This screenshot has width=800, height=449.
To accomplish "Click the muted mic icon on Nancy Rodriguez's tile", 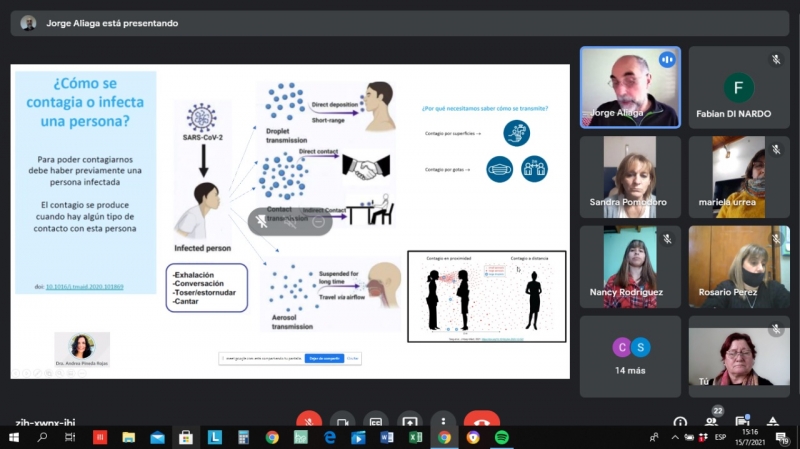I will pyautogui.click(x=667, y=239).
